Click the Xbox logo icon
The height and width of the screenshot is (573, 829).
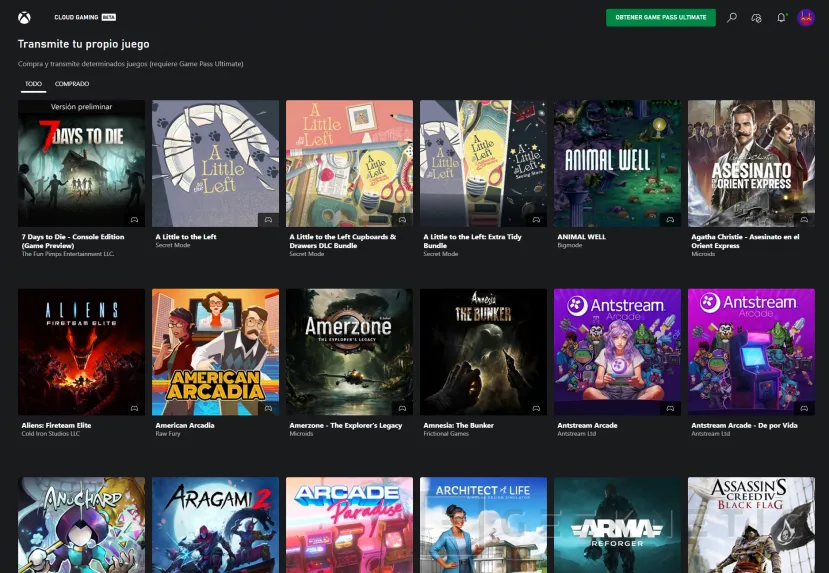[x=24, y=17]
